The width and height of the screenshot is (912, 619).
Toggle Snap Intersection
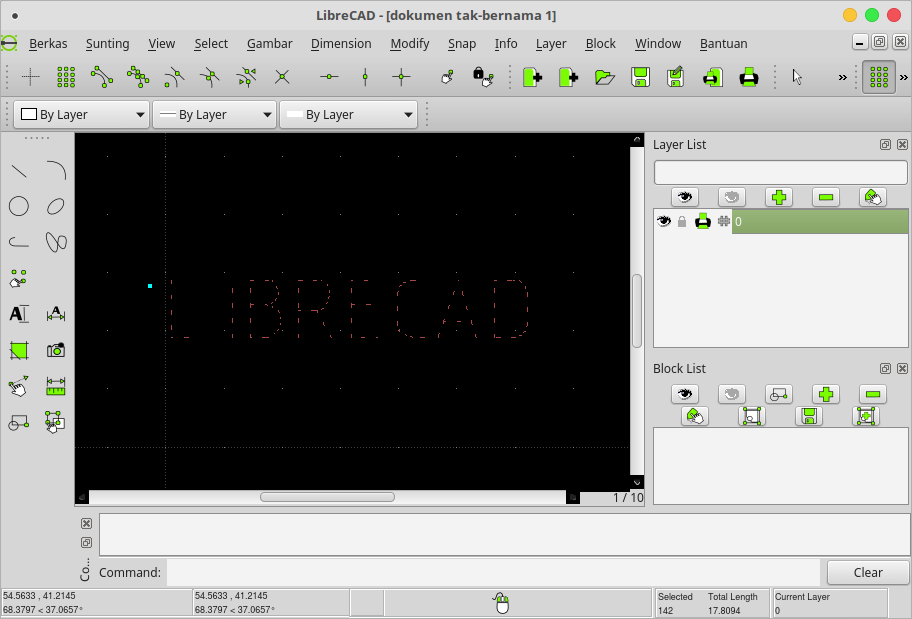[x=283, y=77]
